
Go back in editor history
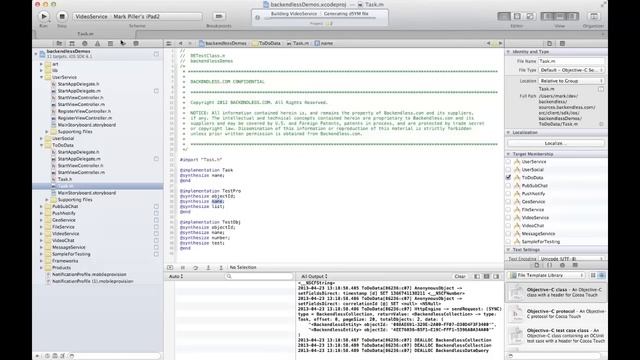pos(180,43)
